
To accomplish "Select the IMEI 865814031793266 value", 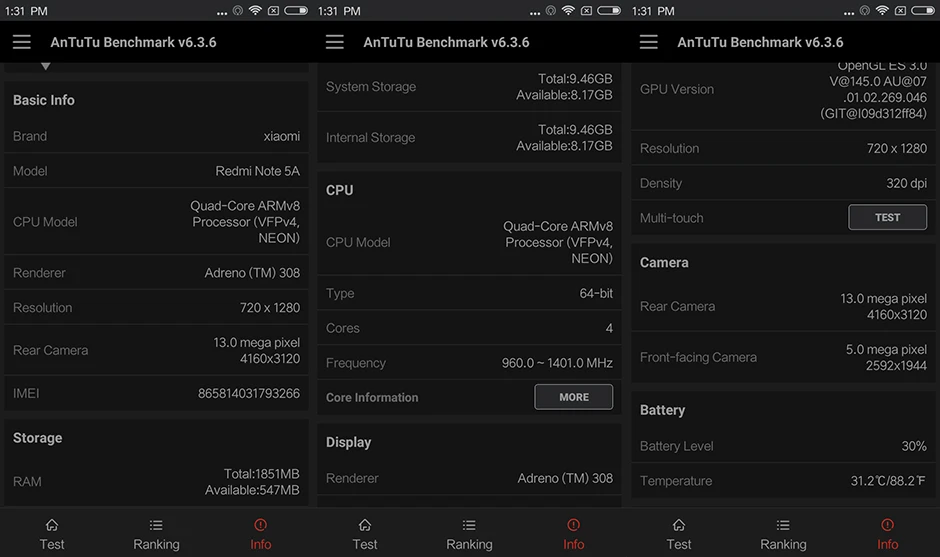I will pos(249,393).
